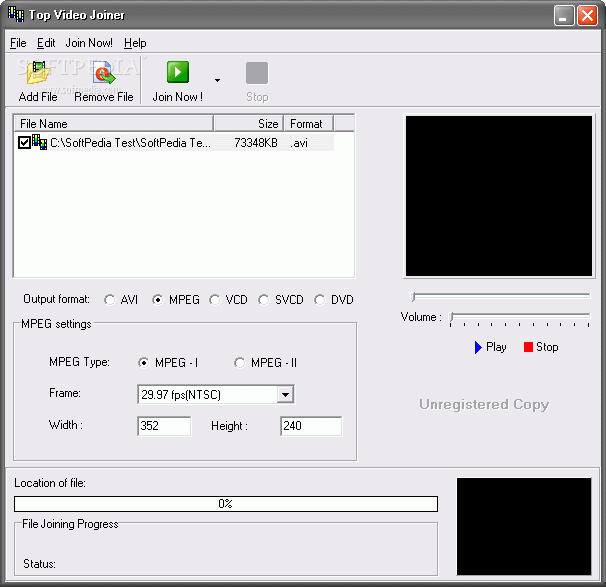606x587 pixels.
Task: Click the Format column header
Action: (x=308, y=124)
